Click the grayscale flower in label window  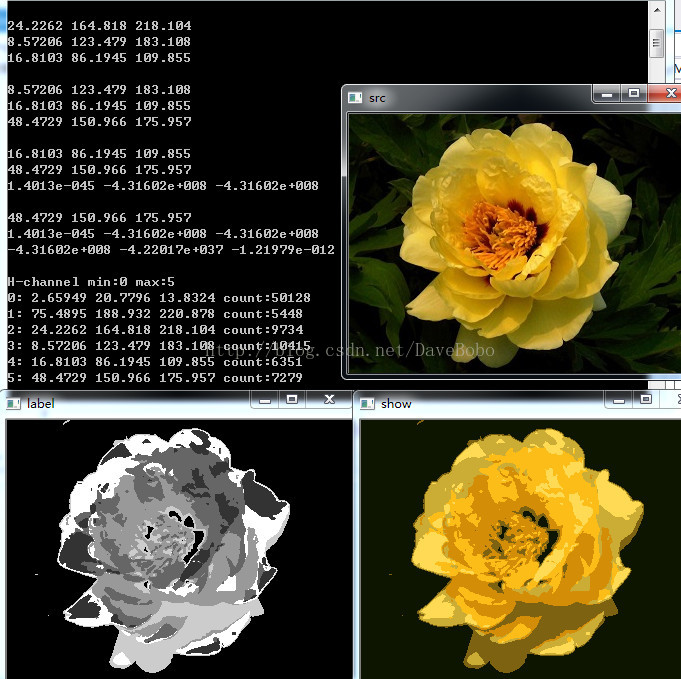174,550
